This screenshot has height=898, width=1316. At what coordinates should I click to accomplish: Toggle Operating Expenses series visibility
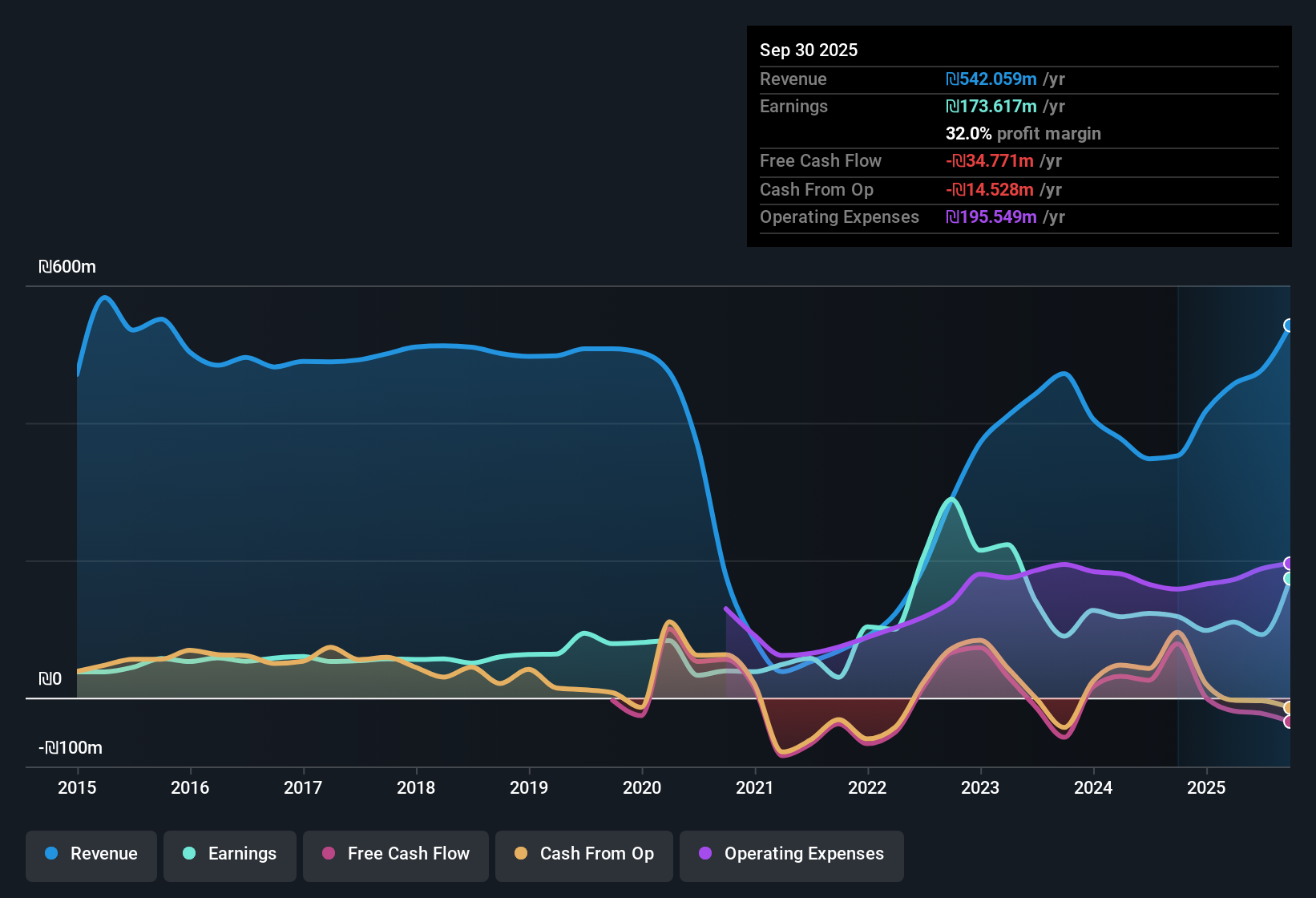[791, 854]
